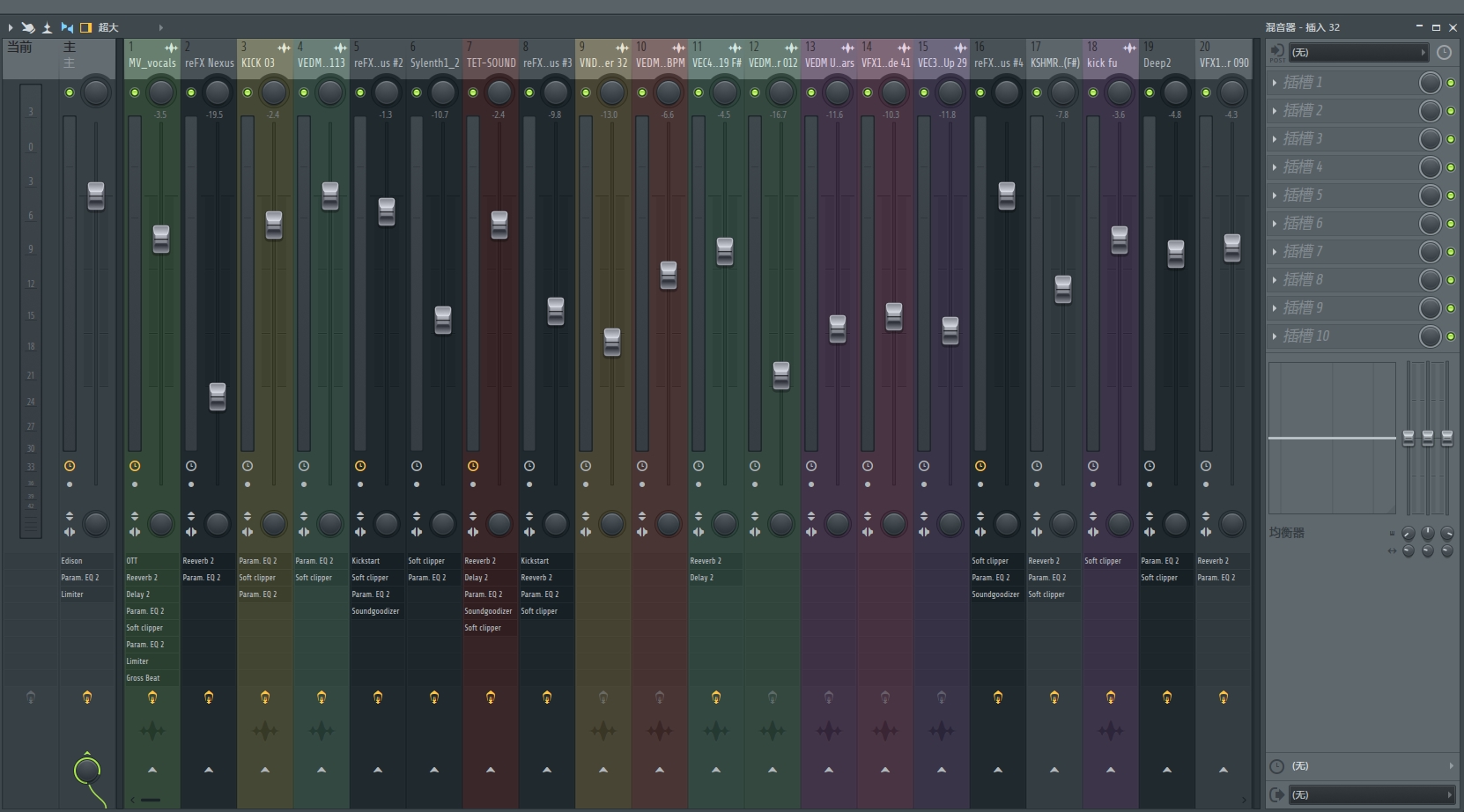The height and width of the screenshot is (812, 1464).
Task: Select the reFX Nexus track header
Action: [x=209, y=59]
